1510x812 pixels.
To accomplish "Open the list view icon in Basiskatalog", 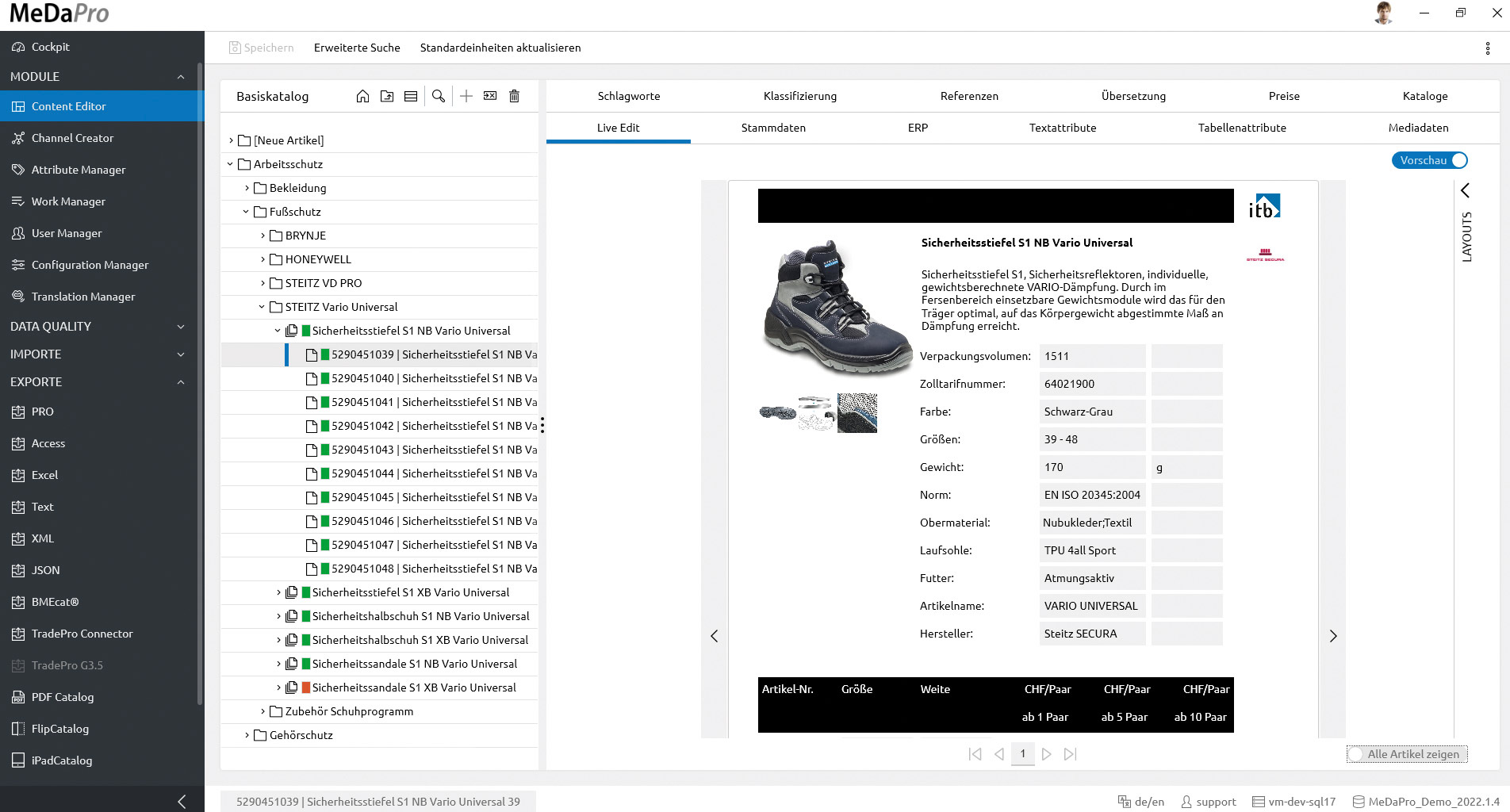I will [411, 96].
